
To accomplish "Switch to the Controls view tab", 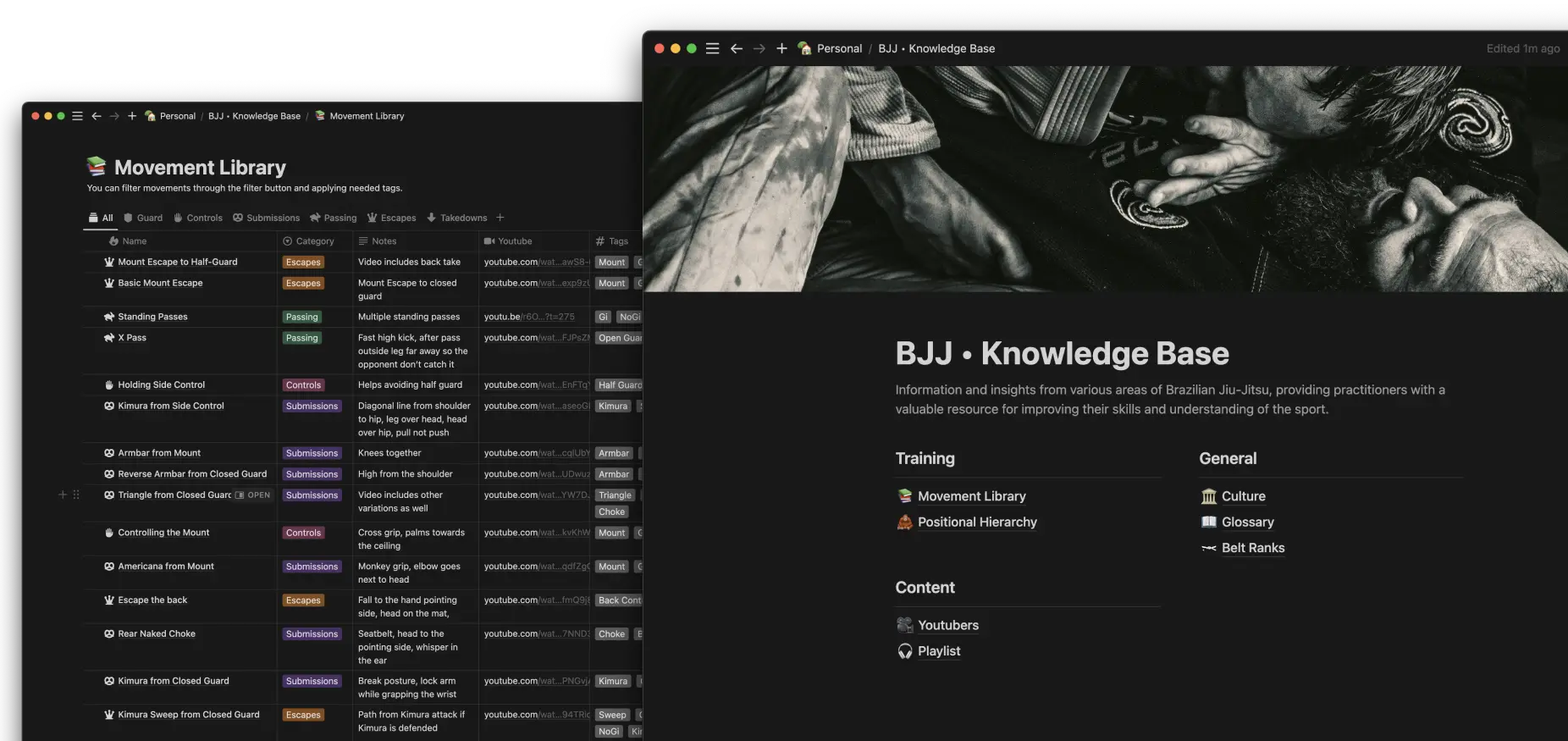I will pos(198,218).
